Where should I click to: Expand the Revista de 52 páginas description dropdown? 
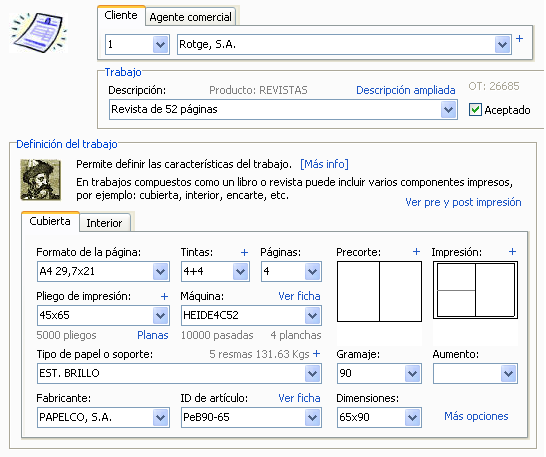448,110
